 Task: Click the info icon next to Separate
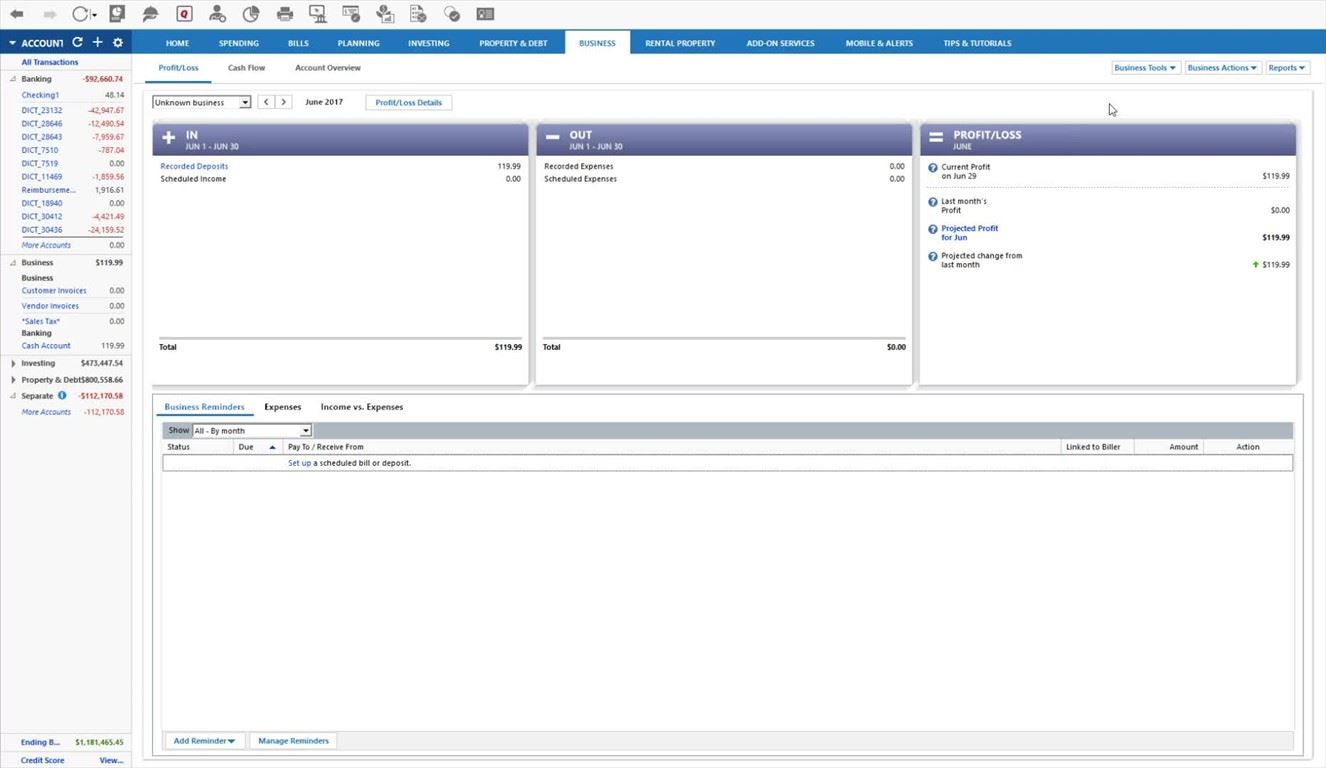coord(62,396)
